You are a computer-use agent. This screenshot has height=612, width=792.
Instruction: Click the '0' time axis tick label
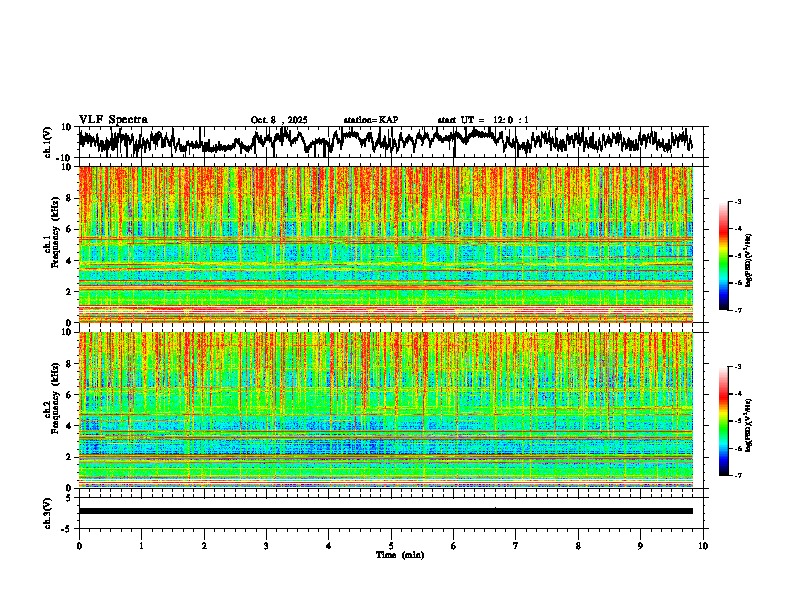coord(79,546)
